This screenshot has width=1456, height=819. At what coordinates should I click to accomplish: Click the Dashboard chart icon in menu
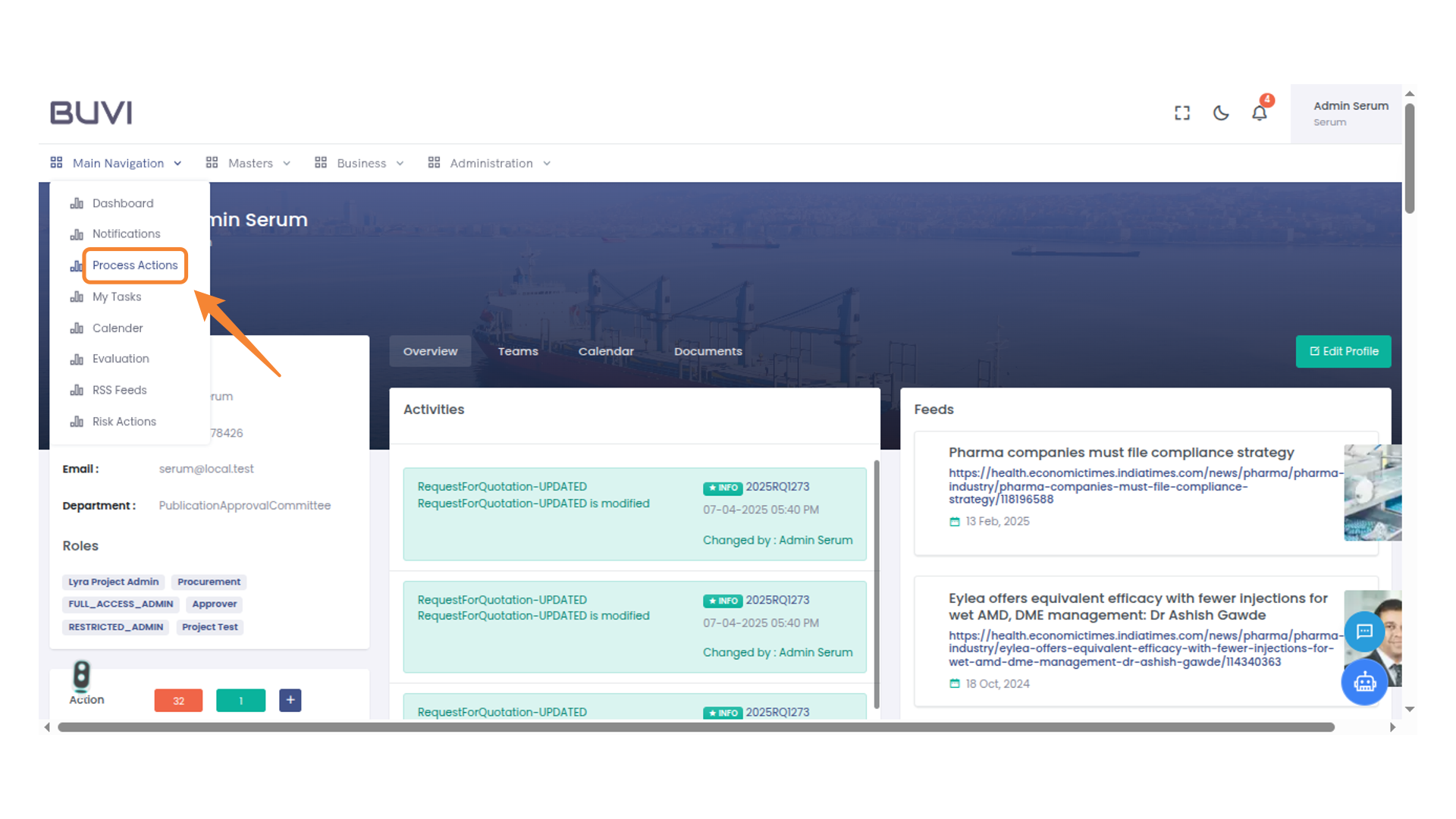click(x=77, y=203)
